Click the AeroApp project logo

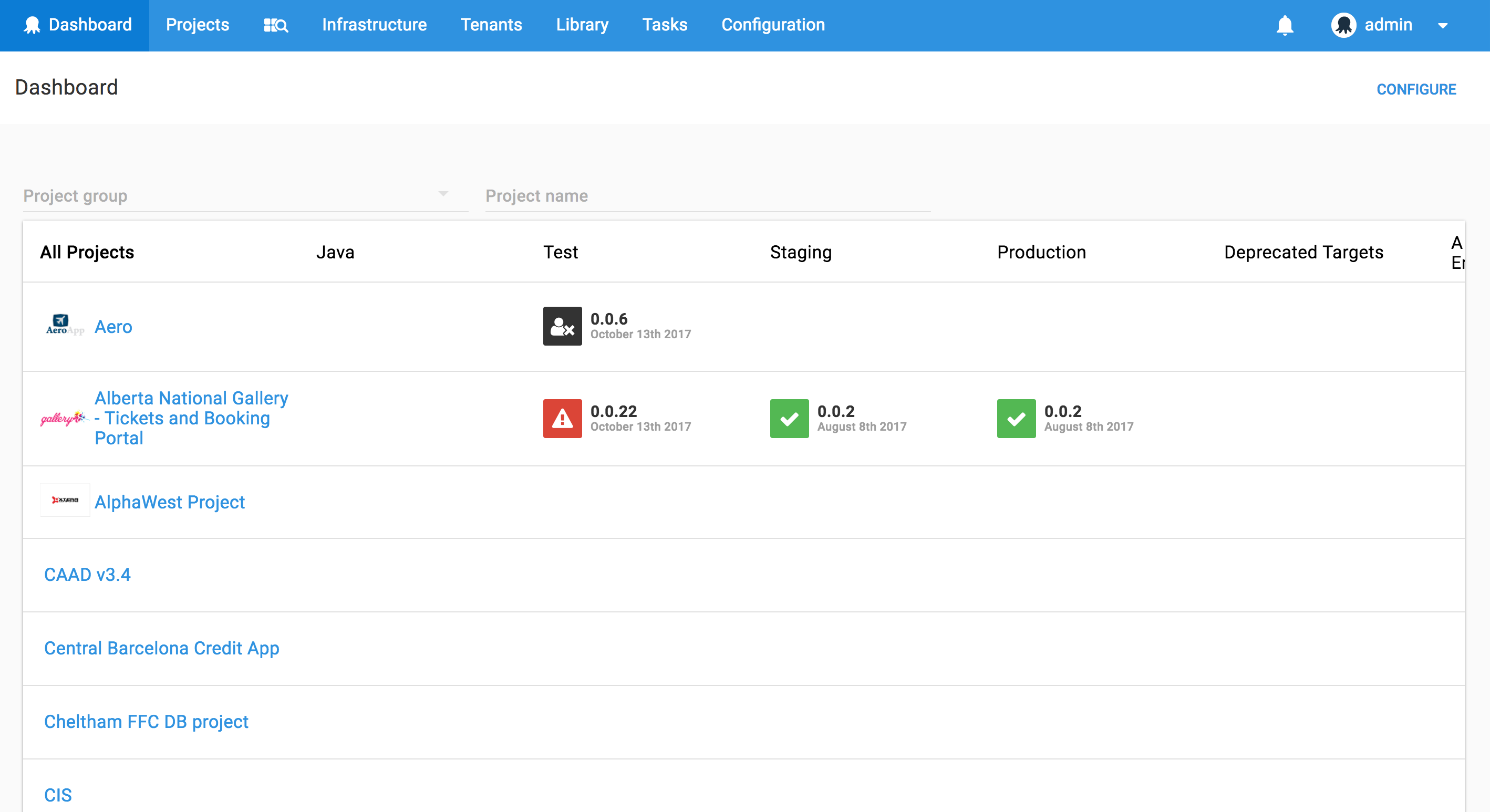click(64, 325)
